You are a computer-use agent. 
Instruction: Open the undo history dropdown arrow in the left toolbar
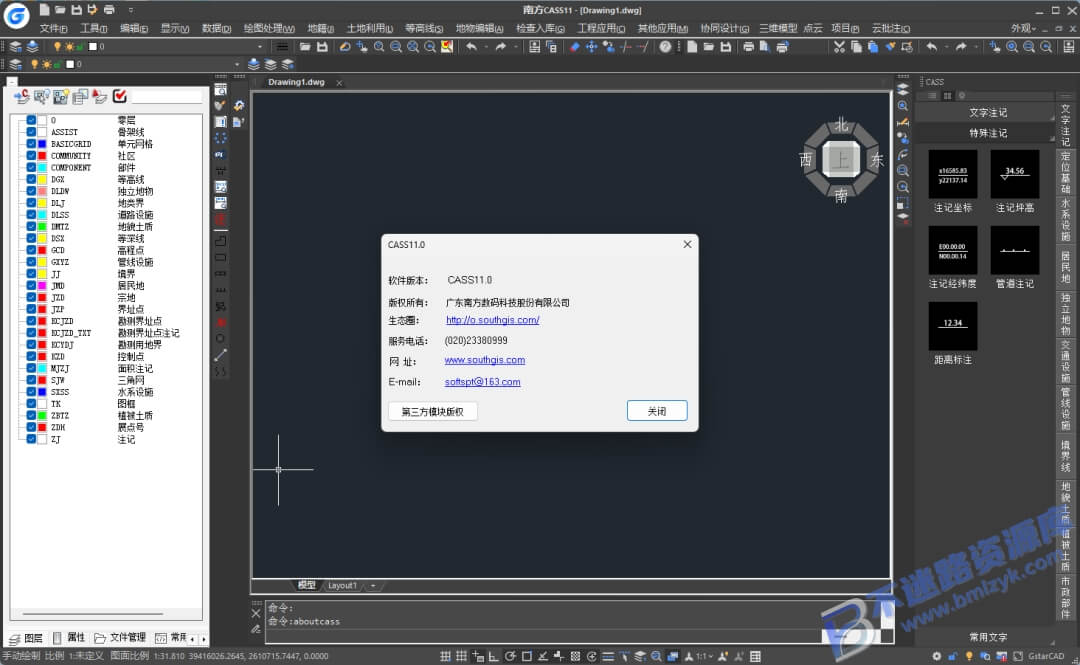tap(486, 47)
